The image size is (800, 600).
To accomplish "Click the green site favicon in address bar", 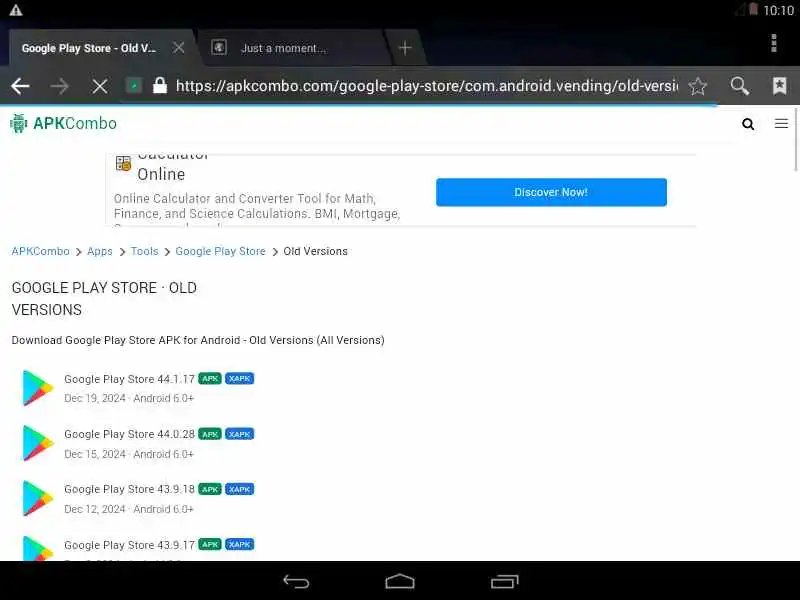I will 134,86.
